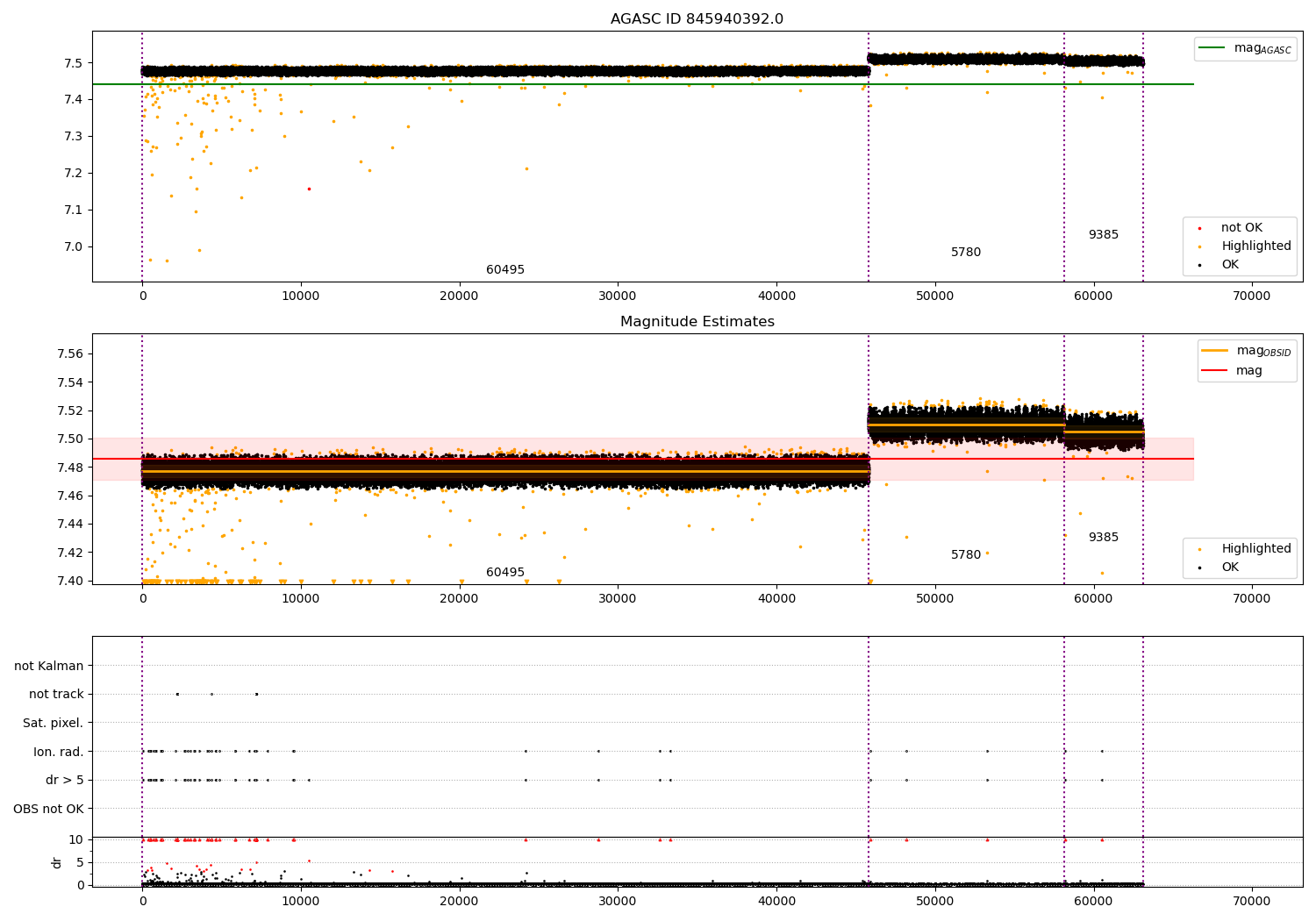1316x921 pixels.
Task: Click 'Highlighted' legend entry in Magnitude Estimates plot
Action: [1256, 549]
